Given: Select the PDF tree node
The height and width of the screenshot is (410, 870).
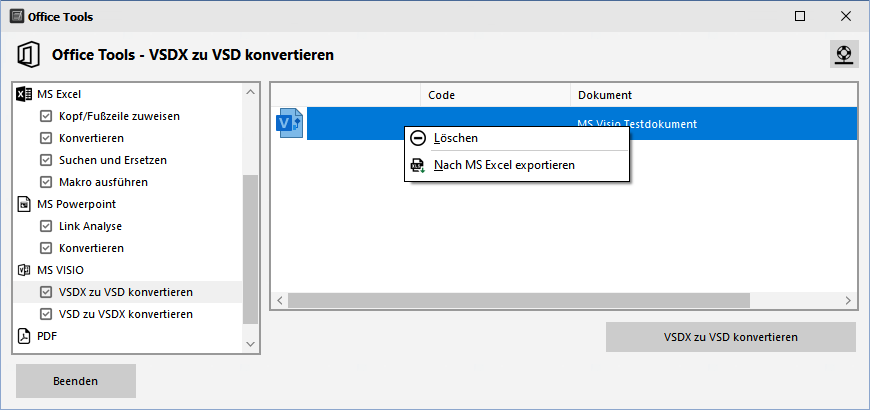Looking at the screenshot, I should click(47, 336).
